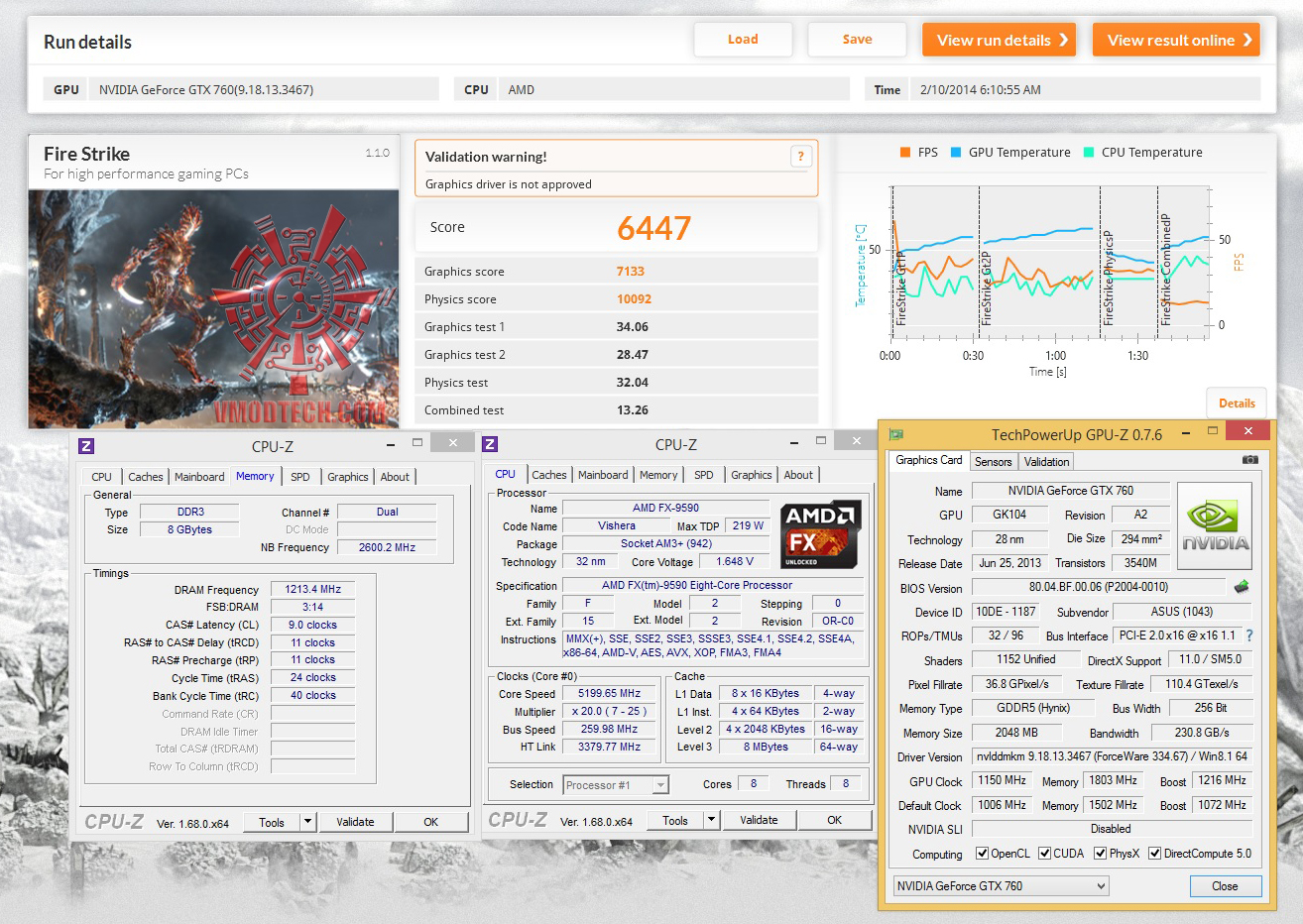Screen dimensions: 1303x924
Task: Toggle the CUDA checkbox
Action: 1044,854
